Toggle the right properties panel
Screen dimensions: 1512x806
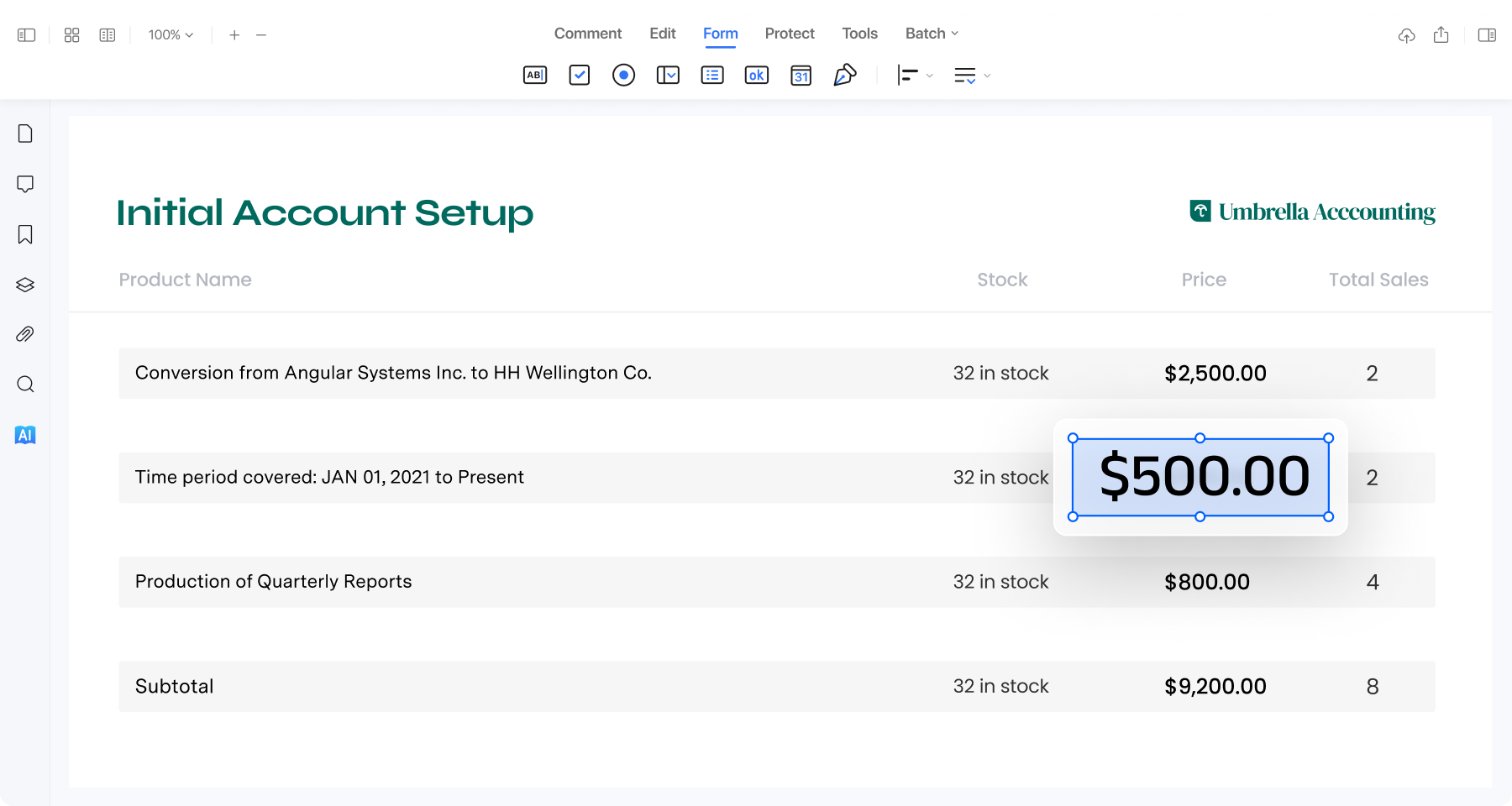(x=1487, y=35)
